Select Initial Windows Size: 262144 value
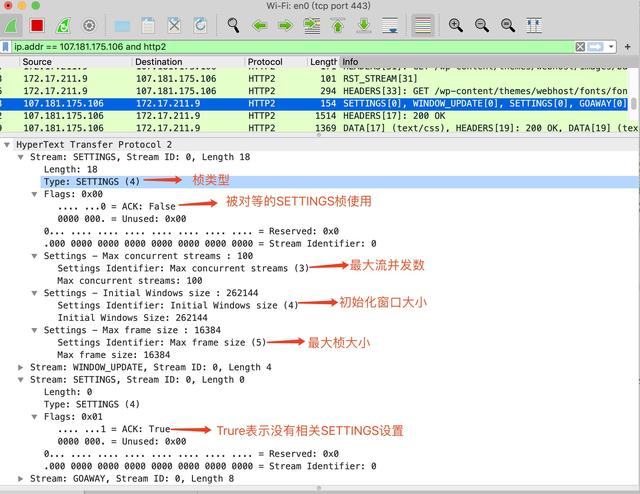The height and width of the screenshot is (494, 640). click(x=132, y=318)
